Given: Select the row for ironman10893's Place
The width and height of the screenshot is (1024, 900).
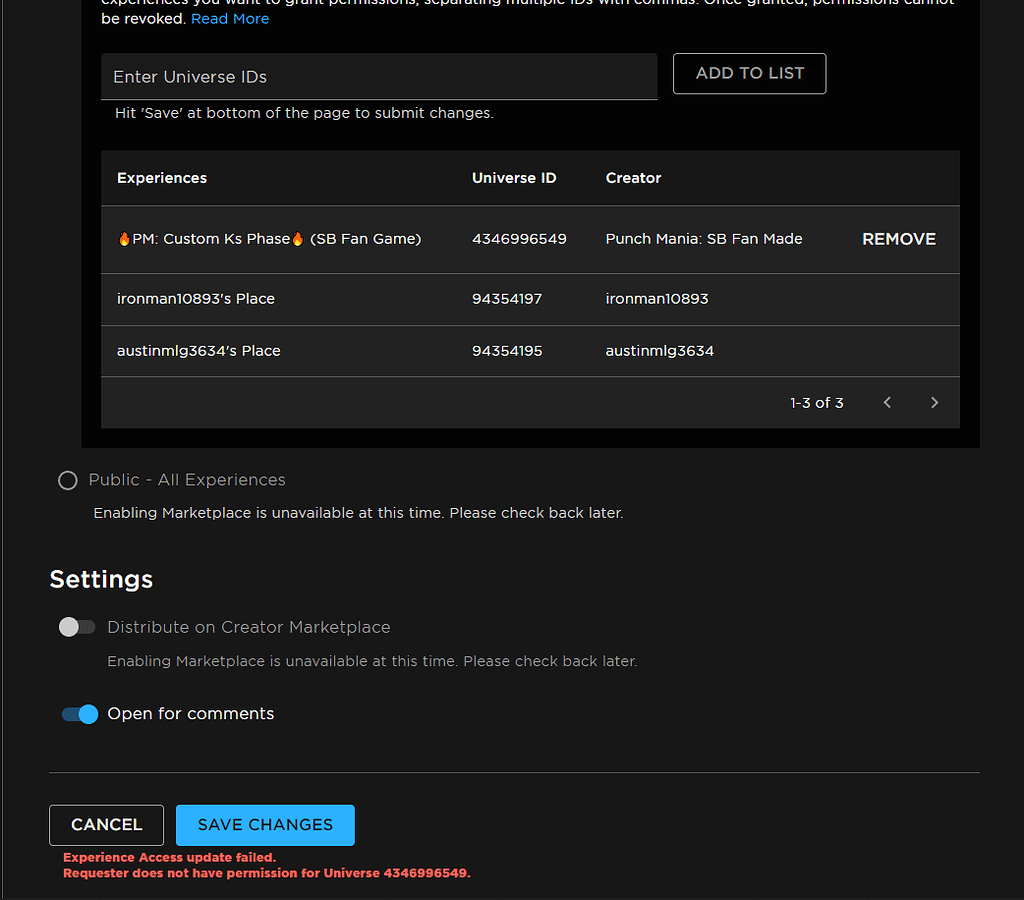Looking at the screenshot, I should pyautogui.click(x=196, y=299).
